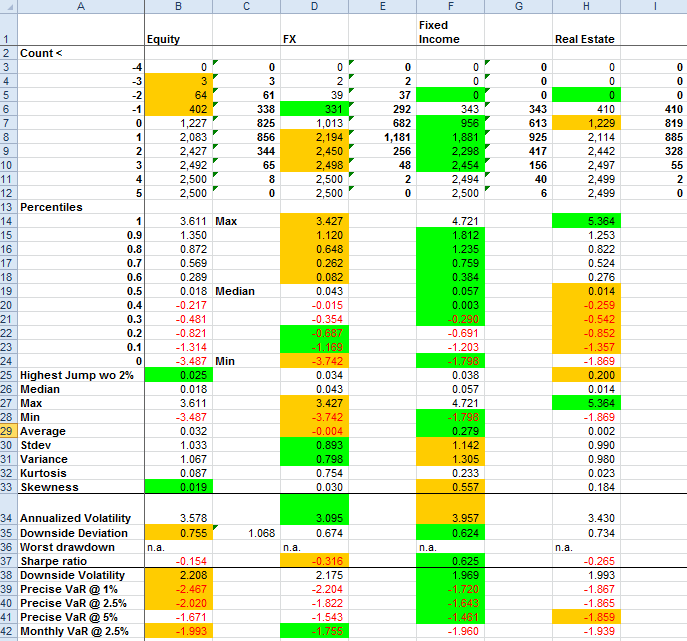Select the Monthly VaR @ 2.5% label

[x=80, y=631]
